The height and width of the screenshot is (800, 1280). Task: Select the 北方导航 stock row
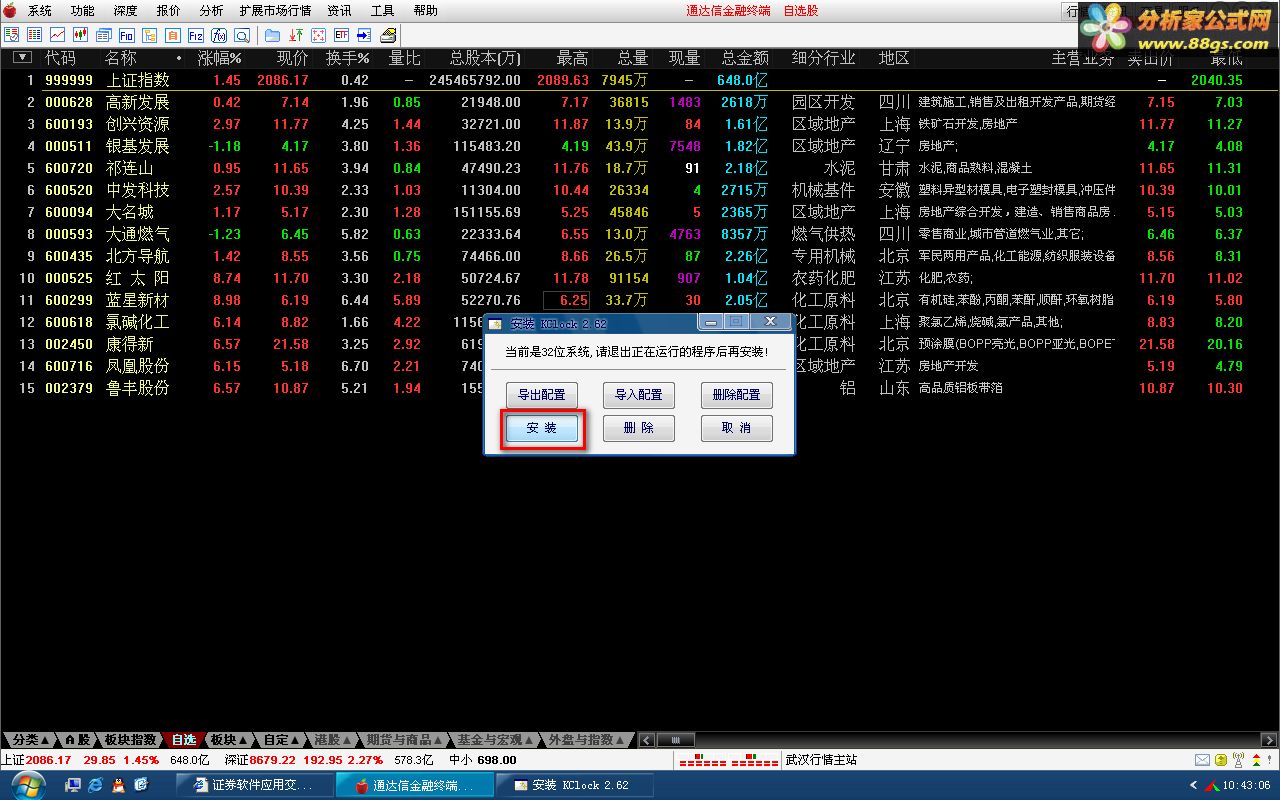pos(640,256)
